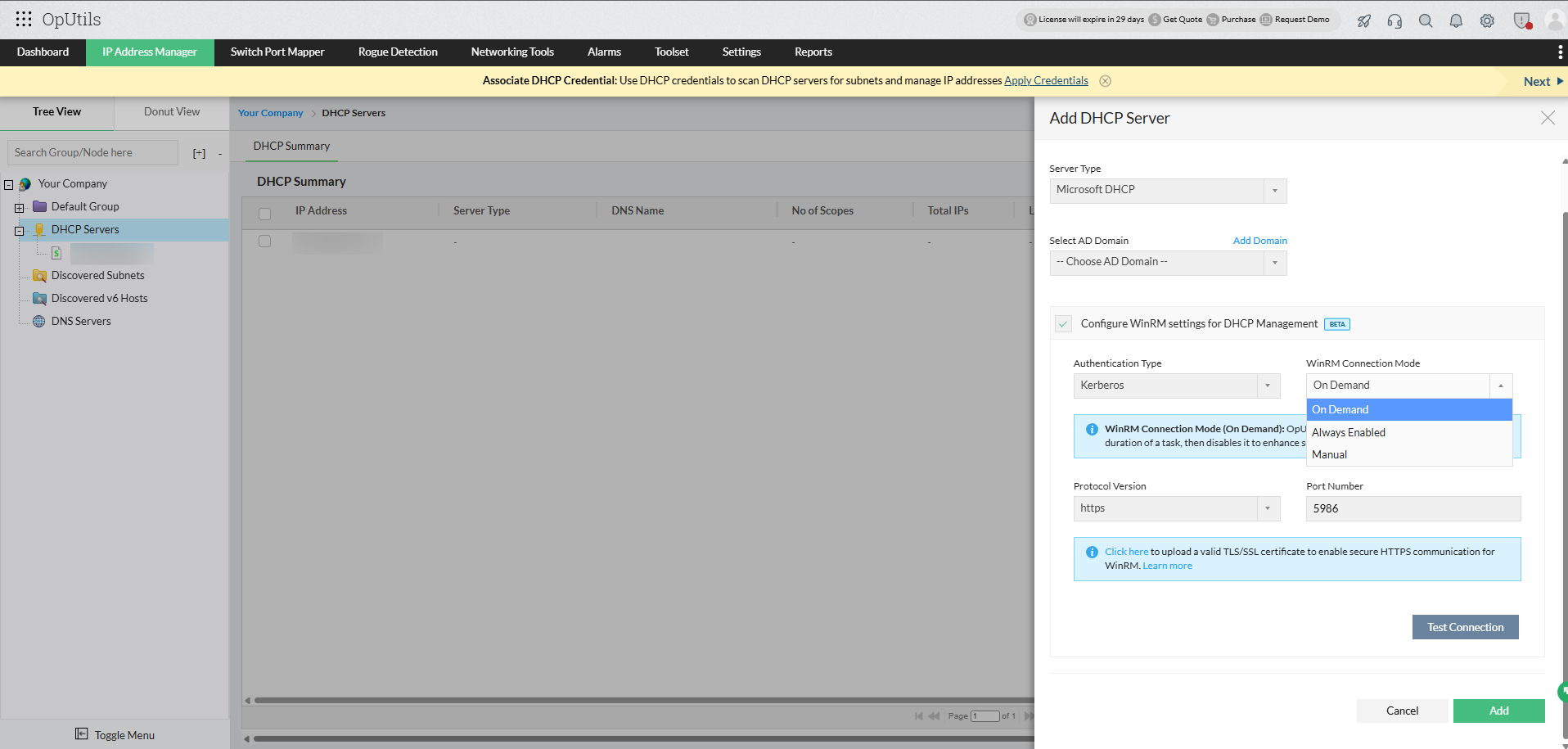Click the collapse-all minus tree icon
The width and height of the screenshot is (1568, 749).
(220, 153)
